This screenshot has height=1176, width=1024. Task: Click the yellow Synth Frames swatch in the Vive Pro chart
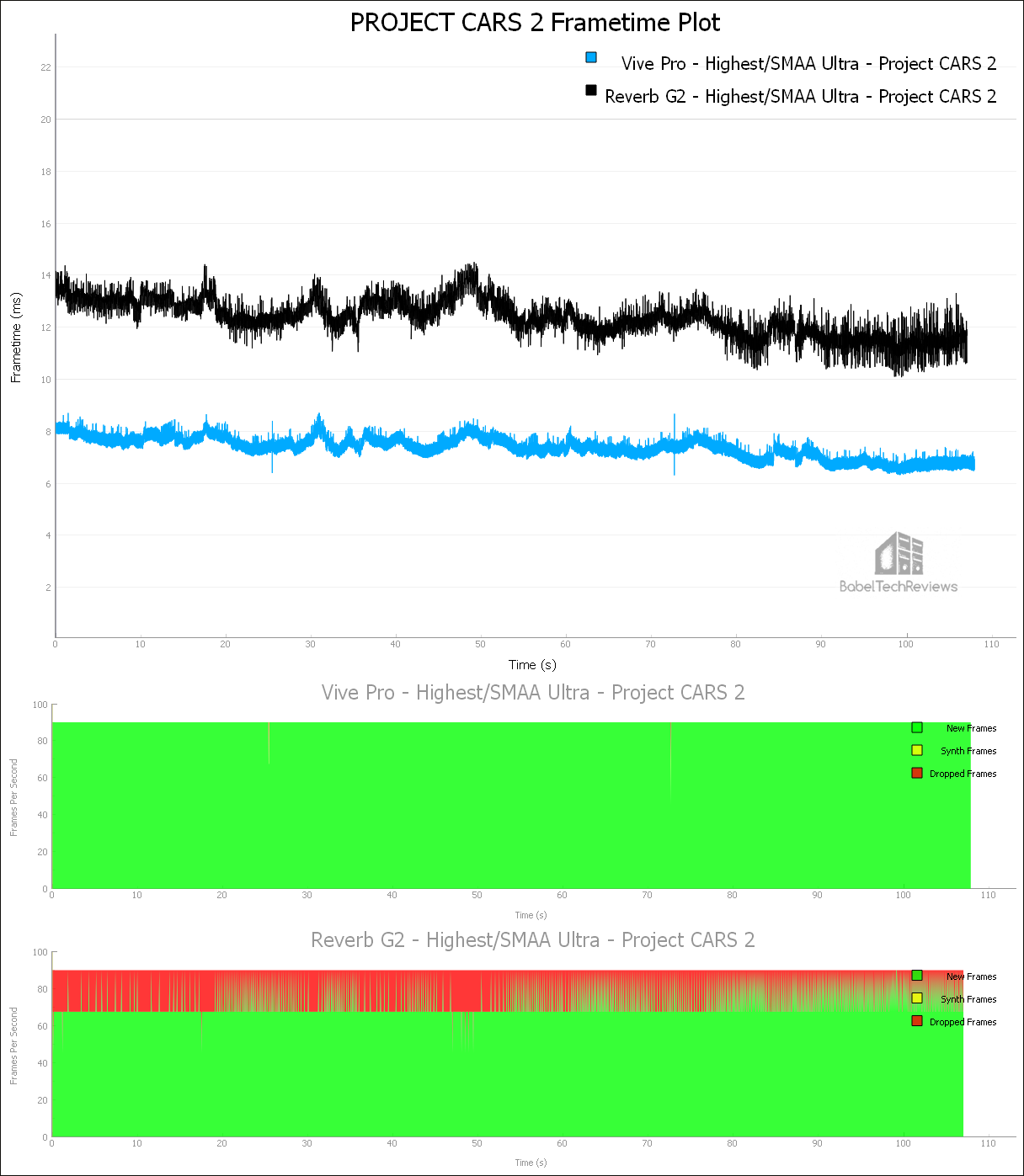coord(917,750)
